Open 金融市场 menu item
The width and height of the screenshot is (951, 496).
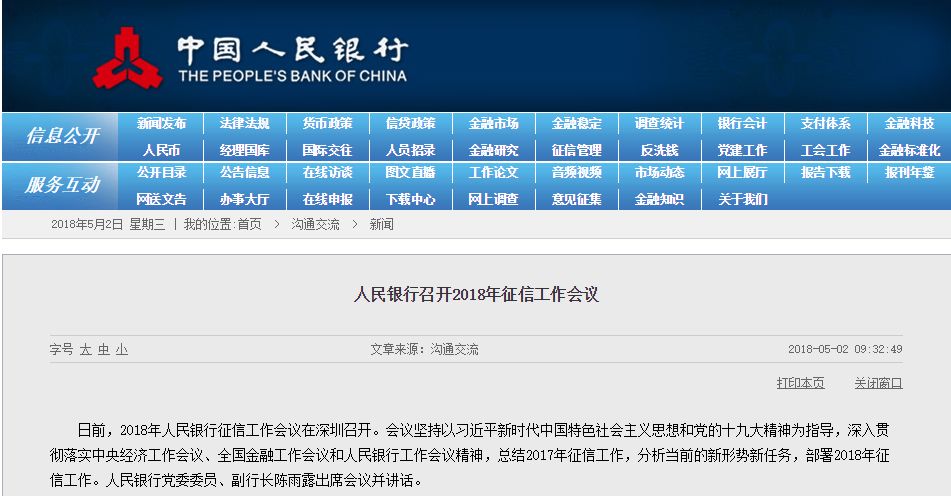494,124
